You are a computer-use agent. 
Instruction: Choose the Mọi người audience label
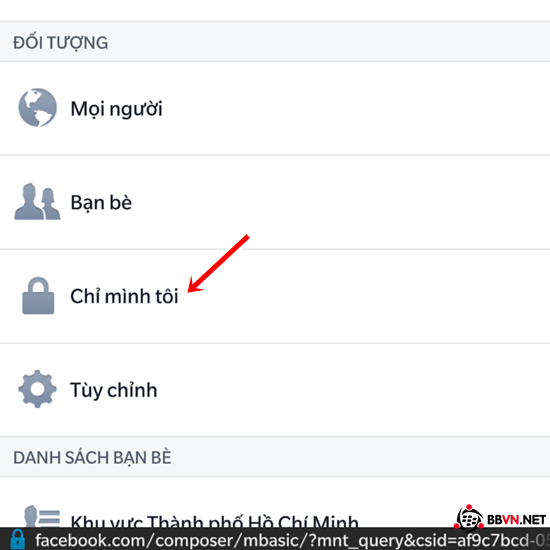pyautogui.click(x=116, y=109)
